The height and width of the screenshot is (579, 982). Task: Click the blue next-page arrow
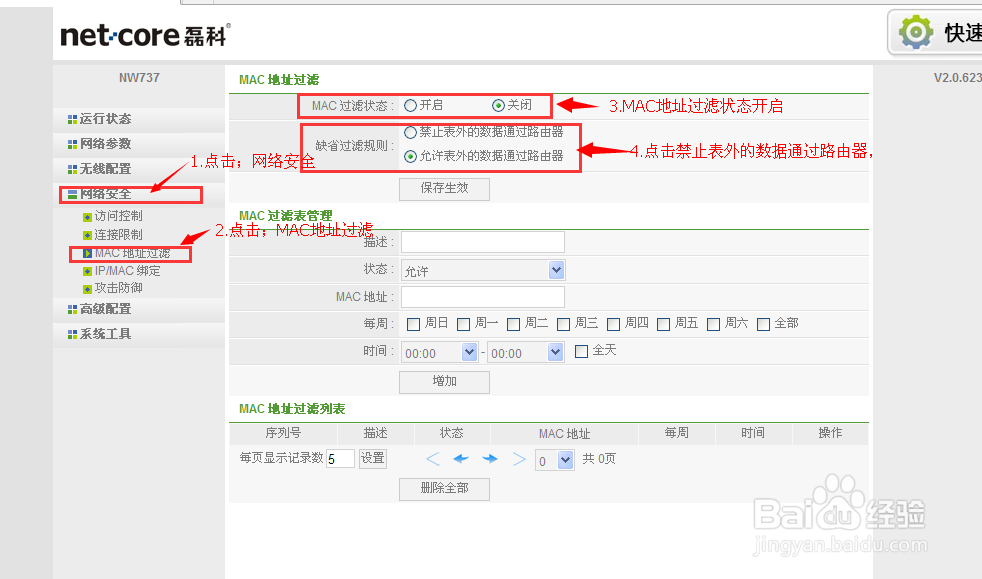pos(490,458)
